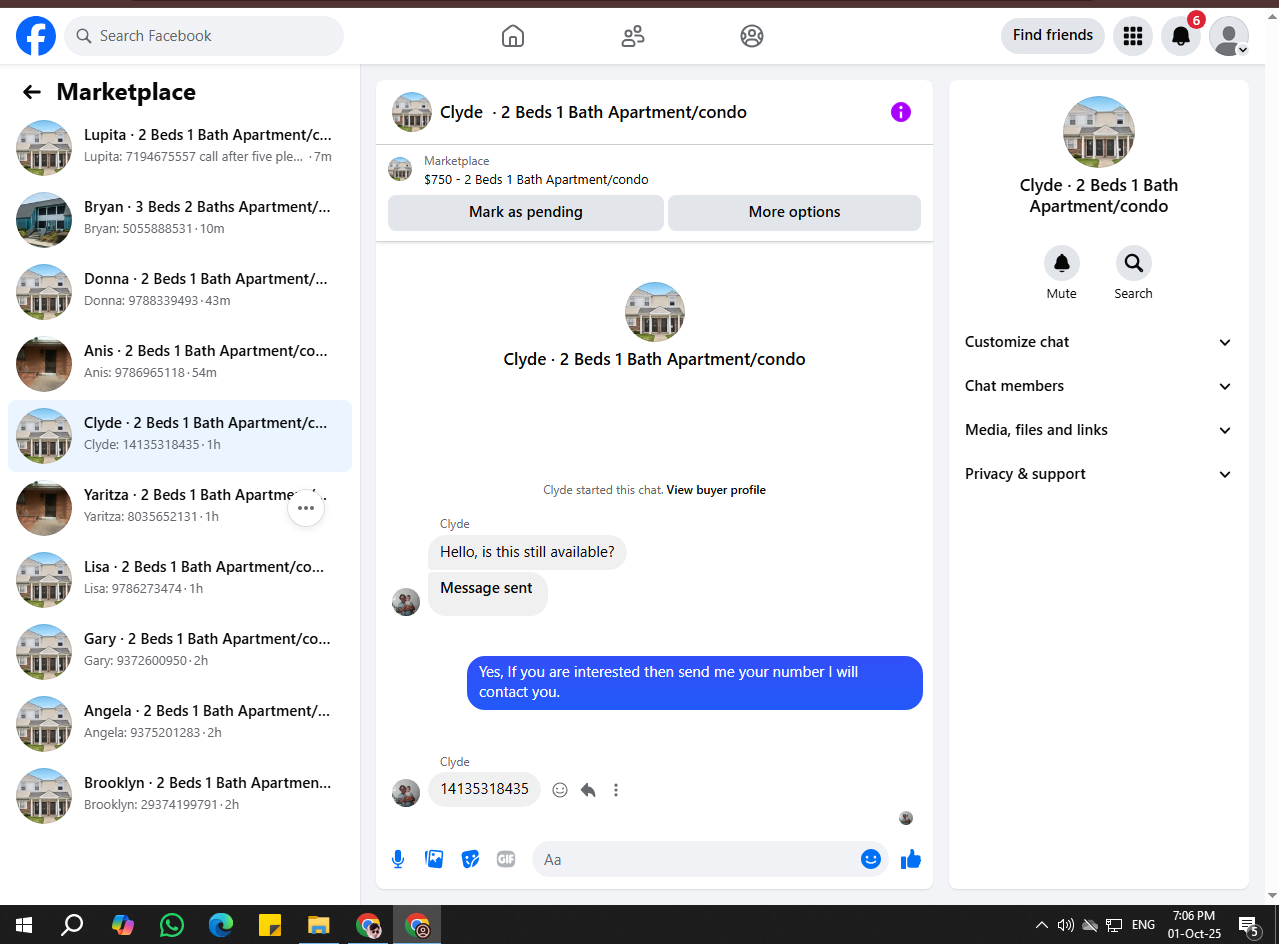This screenshot has width=1279, height=944.
Task: Click Clyde's listing thumbnail in chat header
Action: [412, 112]
